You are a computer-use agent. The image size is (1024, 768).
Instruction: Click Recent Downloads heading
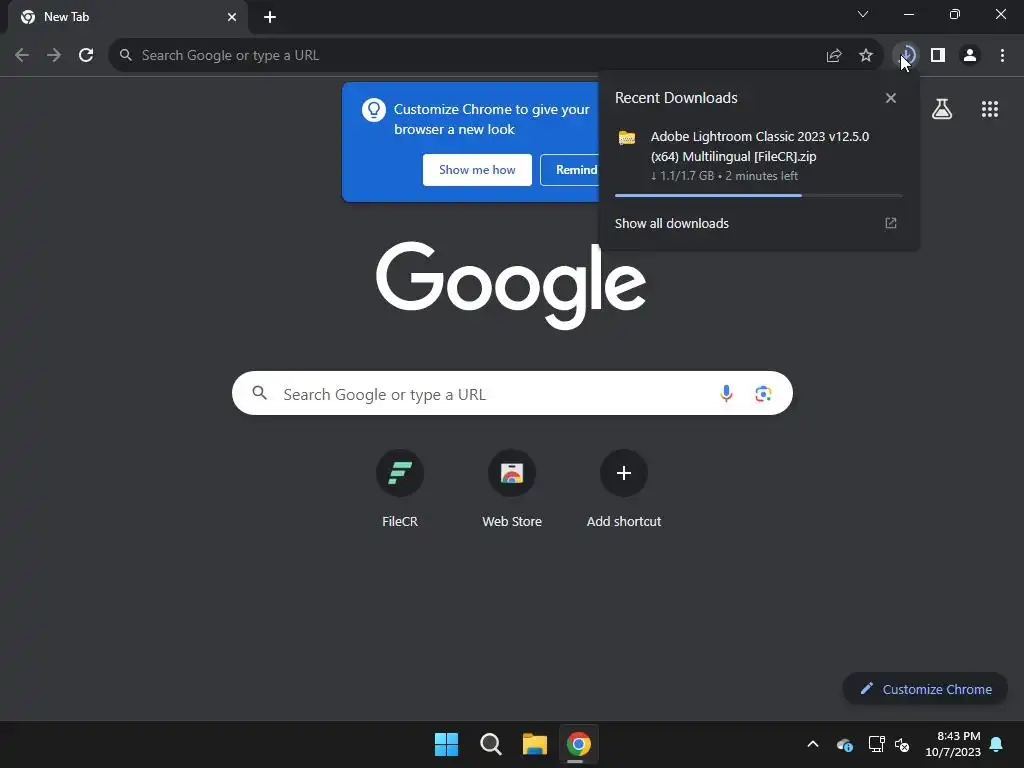676,98
